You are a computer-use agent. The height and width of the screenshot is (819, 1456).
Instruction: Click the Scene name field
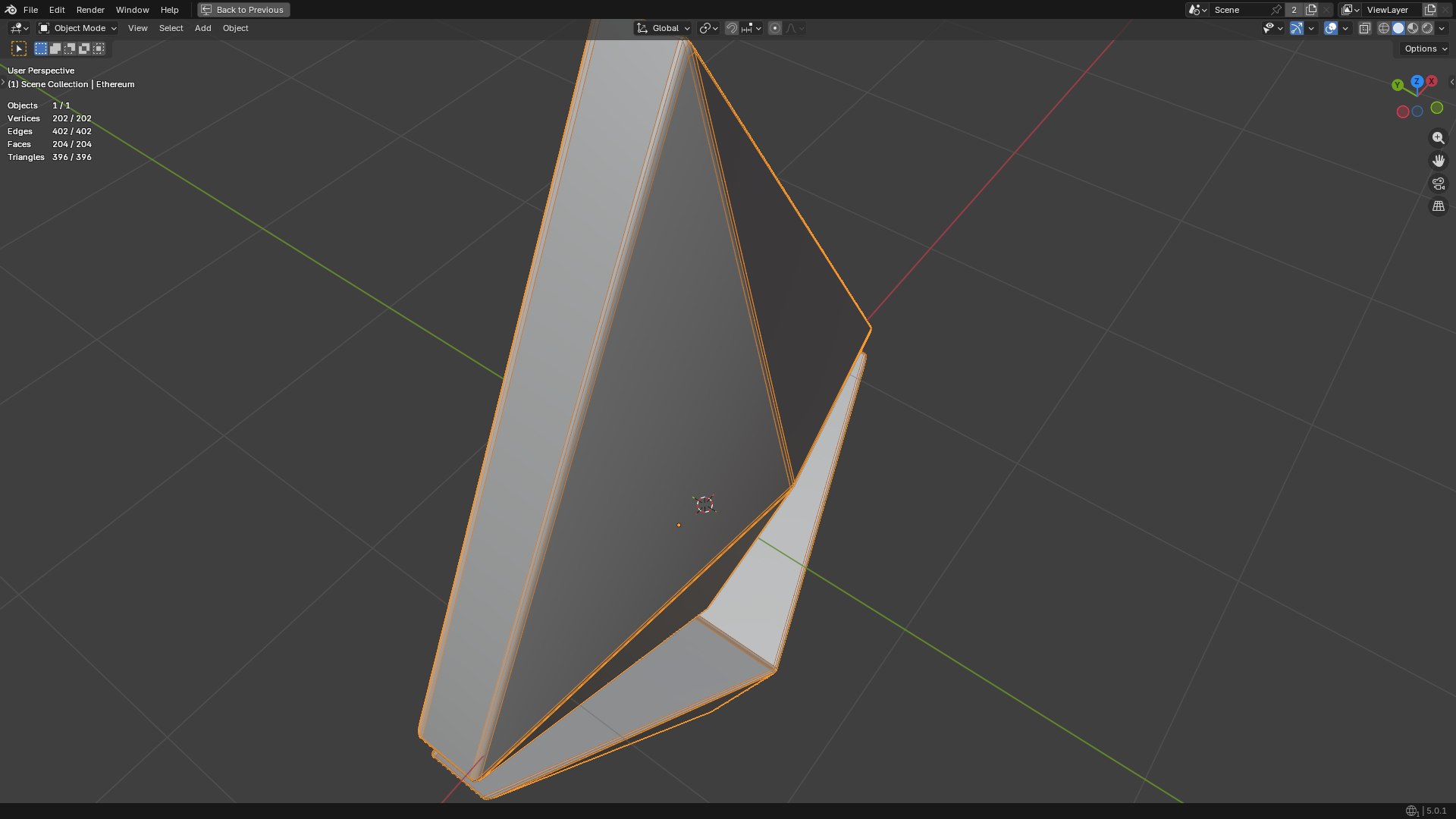1240,10
